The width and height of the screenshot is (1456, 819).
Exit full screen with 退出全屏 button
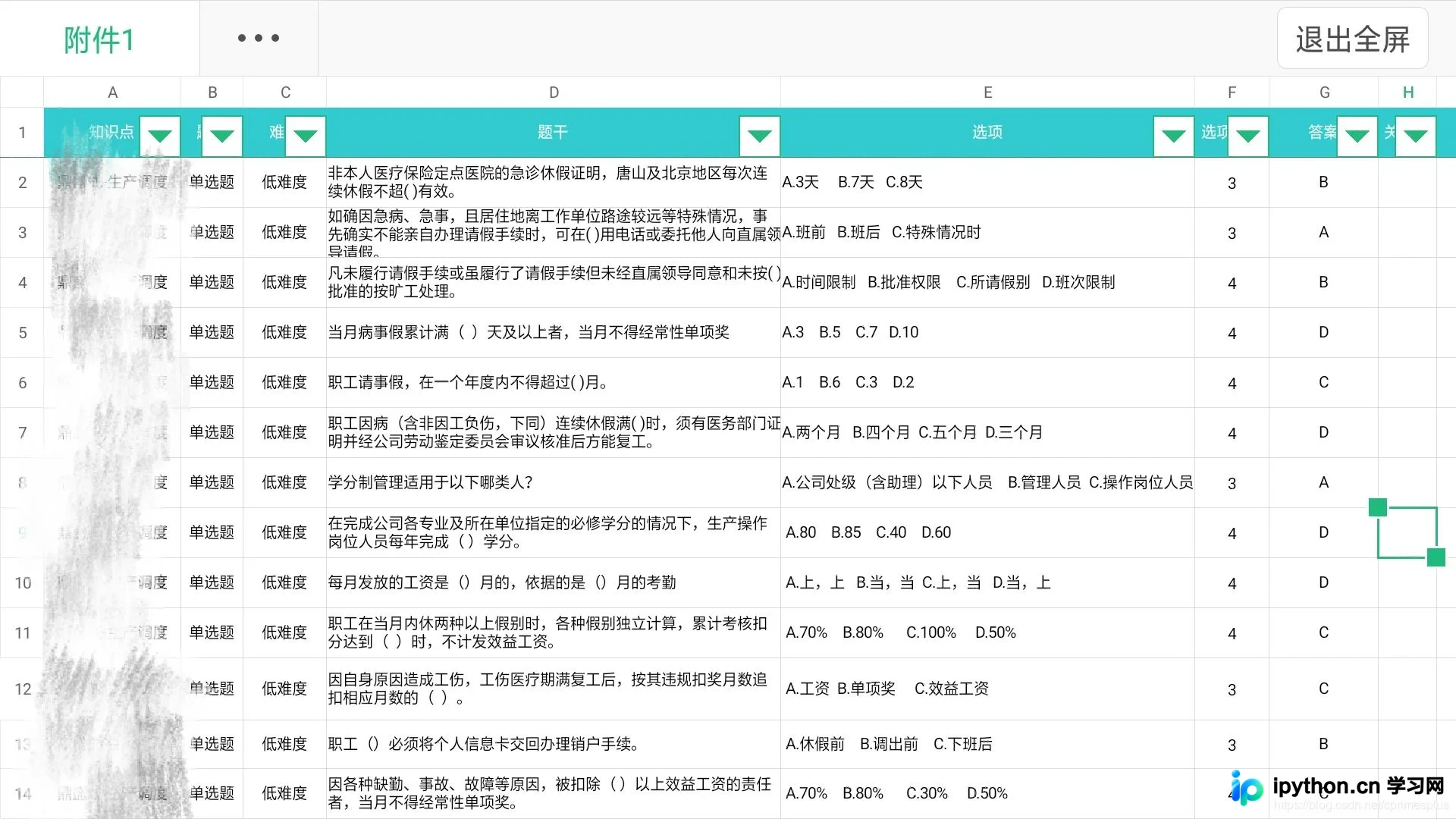tap(1352, 39)
